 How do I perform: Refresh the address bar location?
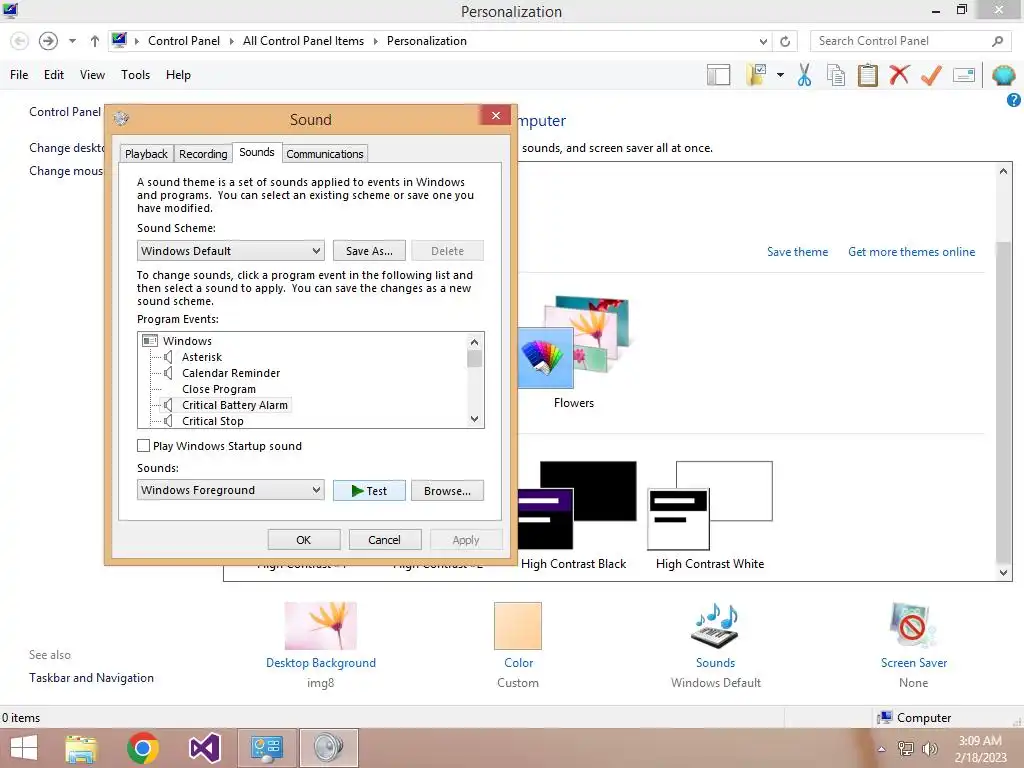pyautogui.click(x=785, y=41)
